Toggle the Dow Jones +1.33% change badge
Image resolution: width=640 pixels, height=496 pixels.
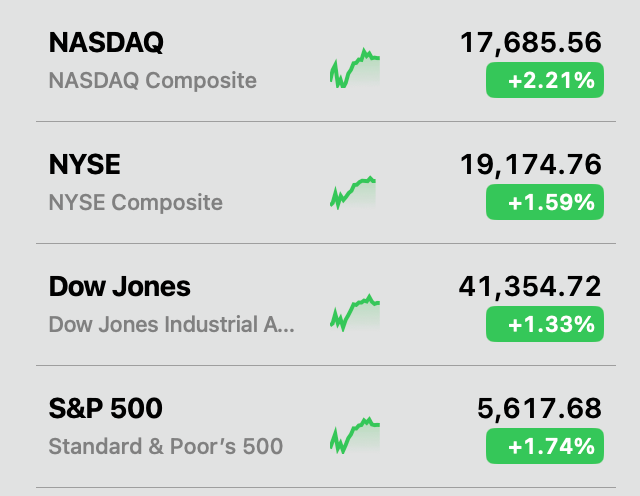click(544, 325)
